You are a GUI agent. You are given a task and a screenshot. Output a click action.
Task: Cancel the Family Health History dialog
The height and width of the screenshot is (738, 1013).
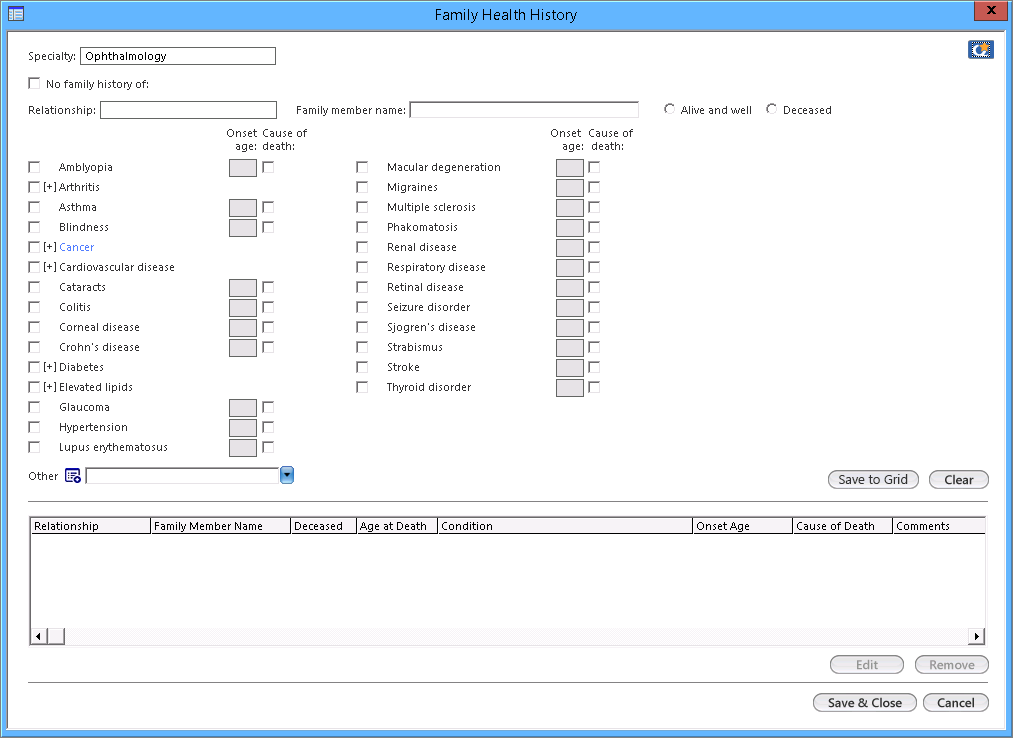click(956, 702)
